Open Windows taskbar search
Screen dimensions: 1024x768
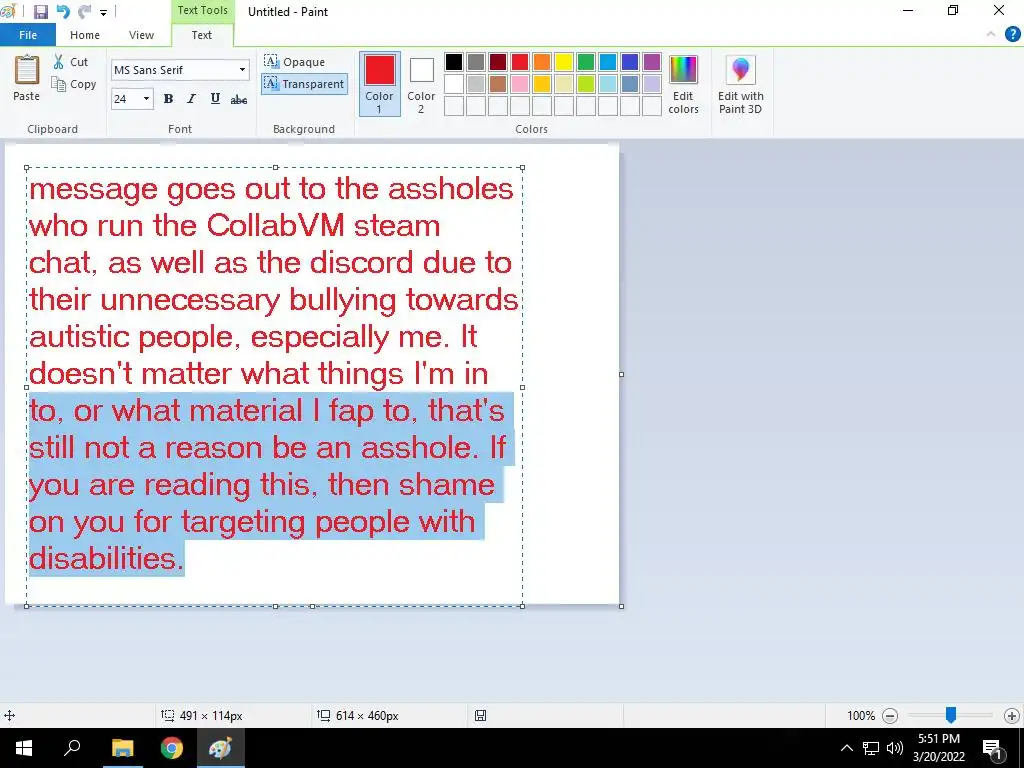click(72, 748)
